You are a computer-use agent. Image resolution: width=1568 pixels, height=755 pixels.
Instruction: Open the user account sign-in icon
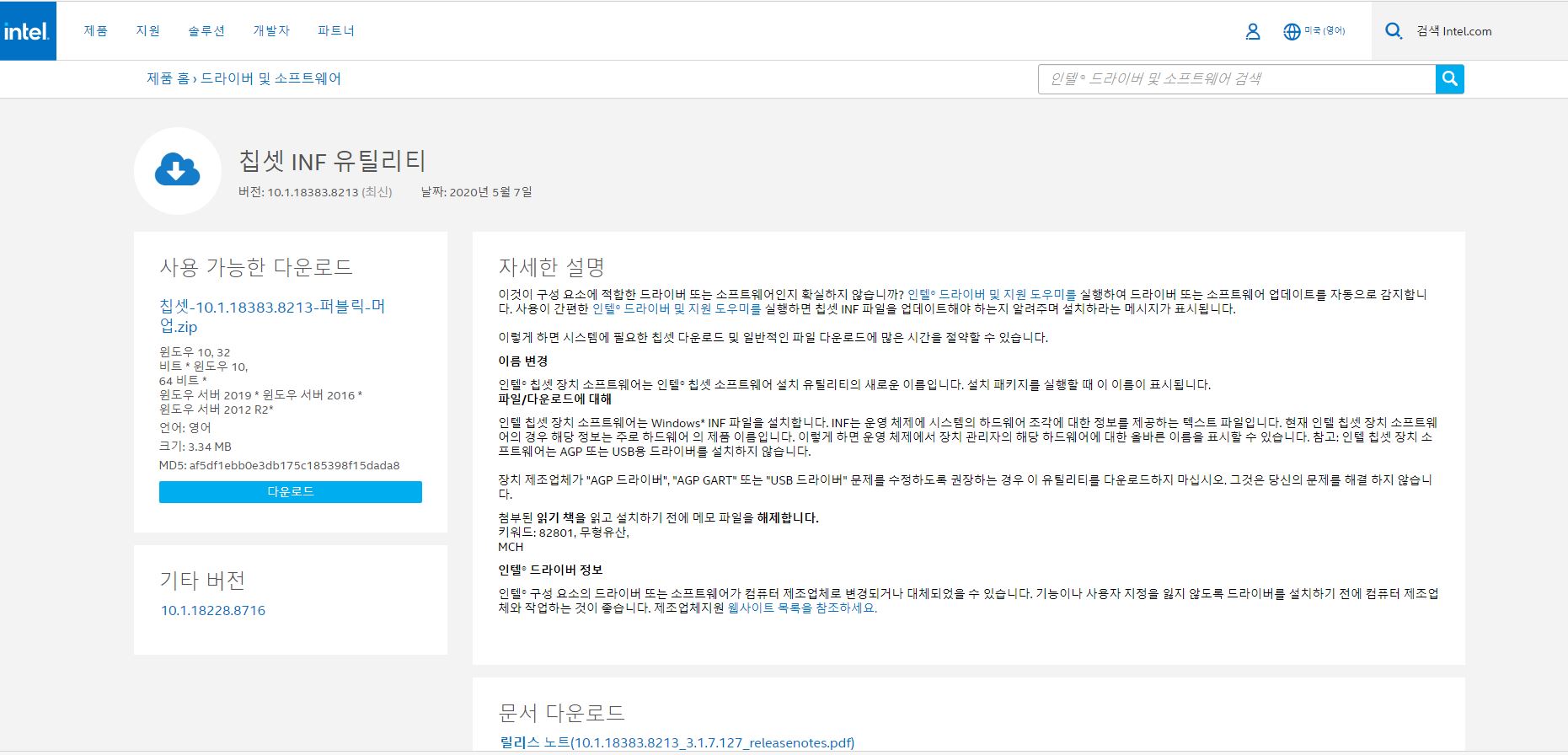[x=1253, y=31]
